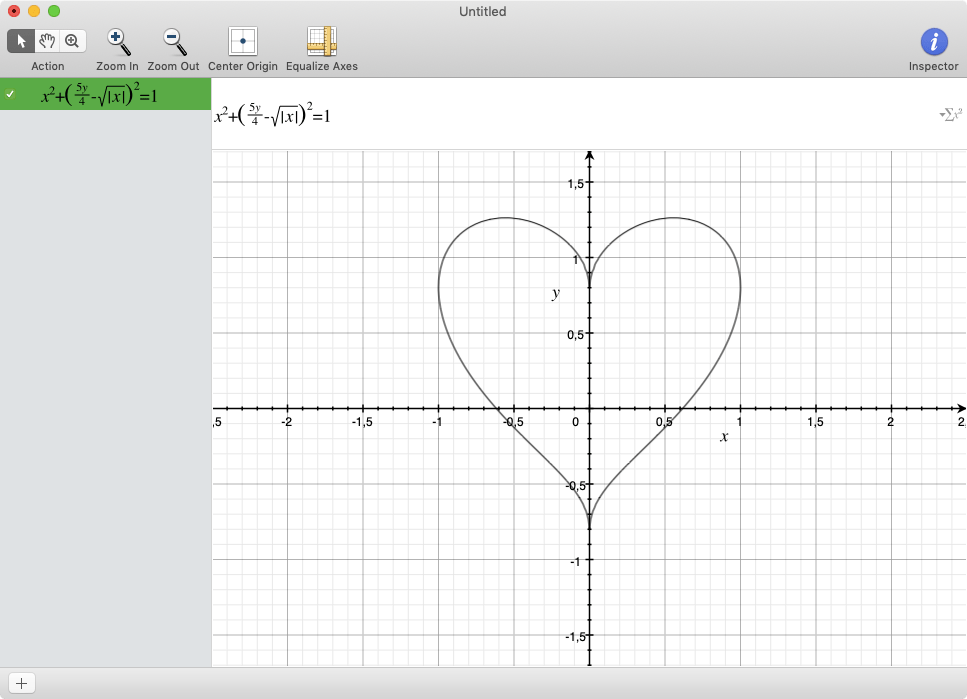The width and height of the screenshot is (967, 699).
Task: Click the Center Origin icon
Action: (243, 41)
